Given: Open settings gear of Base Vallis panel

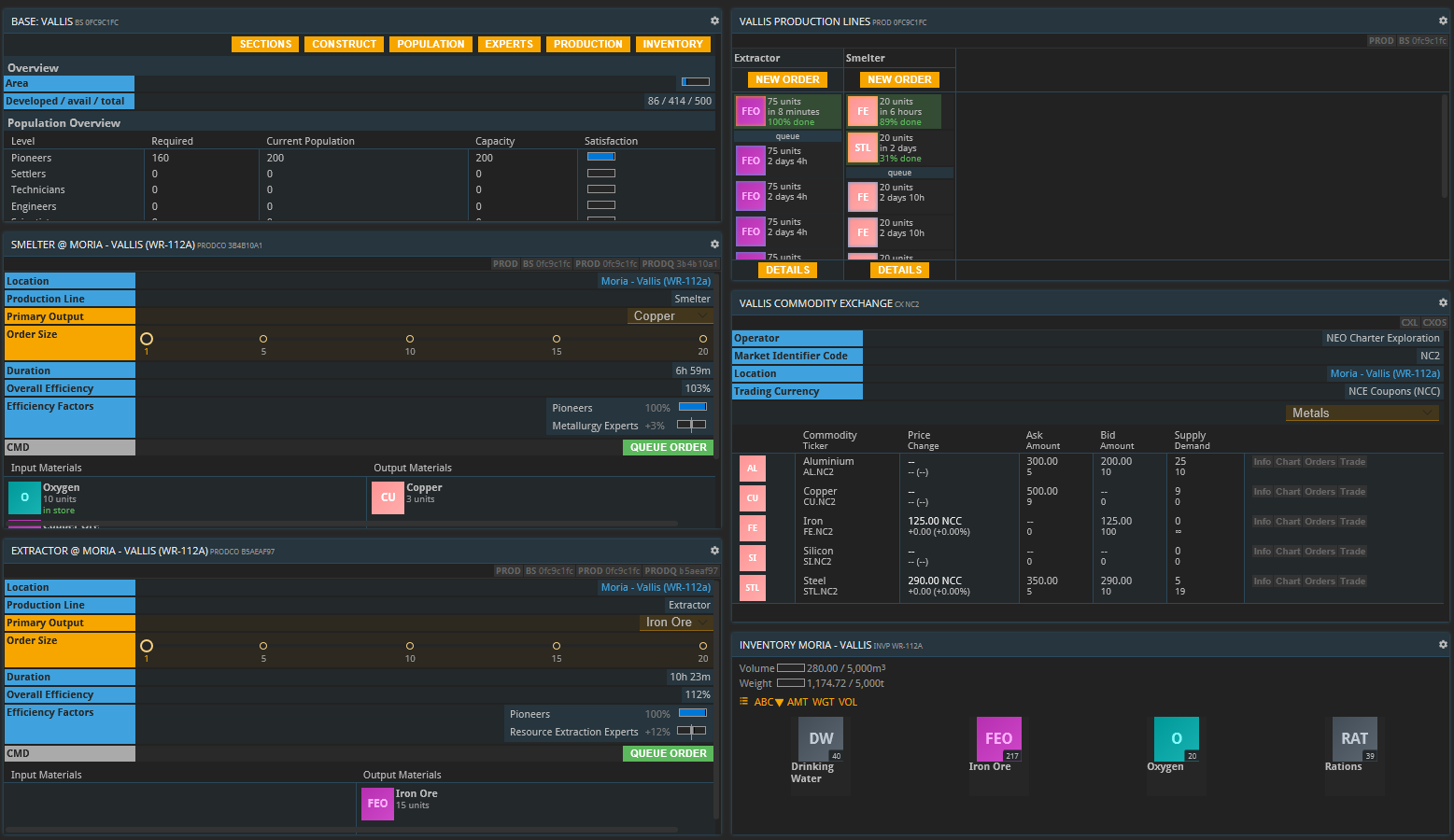Looking at the screenshot, I should click(x=714, y=21).
